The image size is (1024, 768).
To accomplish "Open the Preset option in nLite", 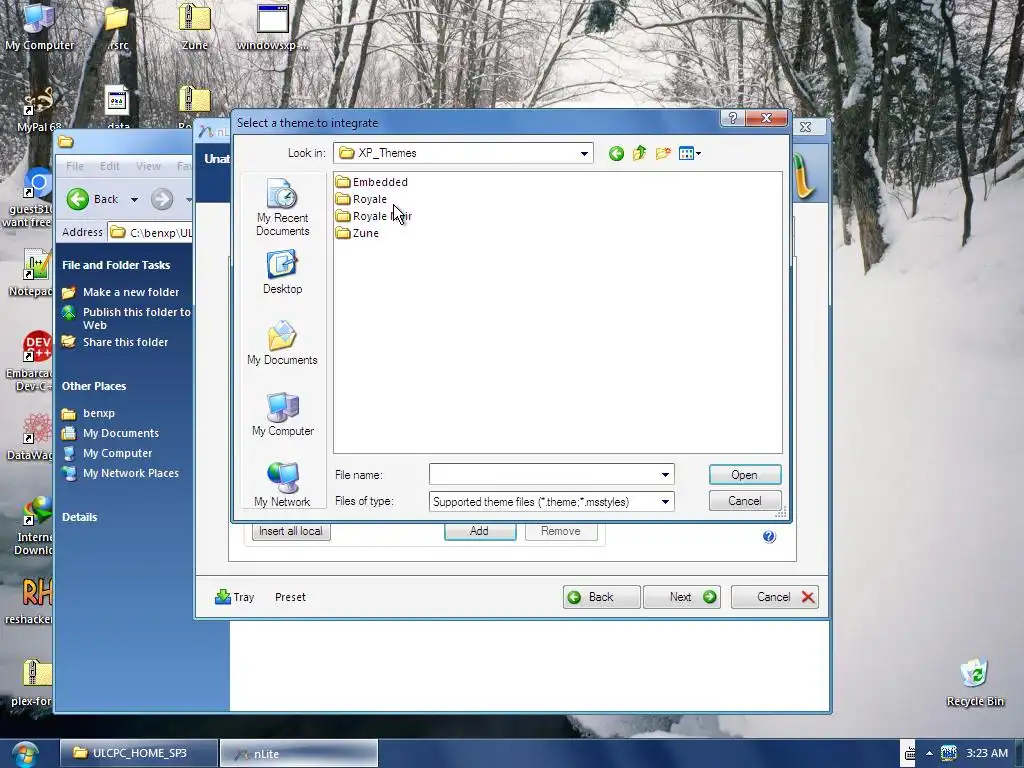I will click(290, 597).
